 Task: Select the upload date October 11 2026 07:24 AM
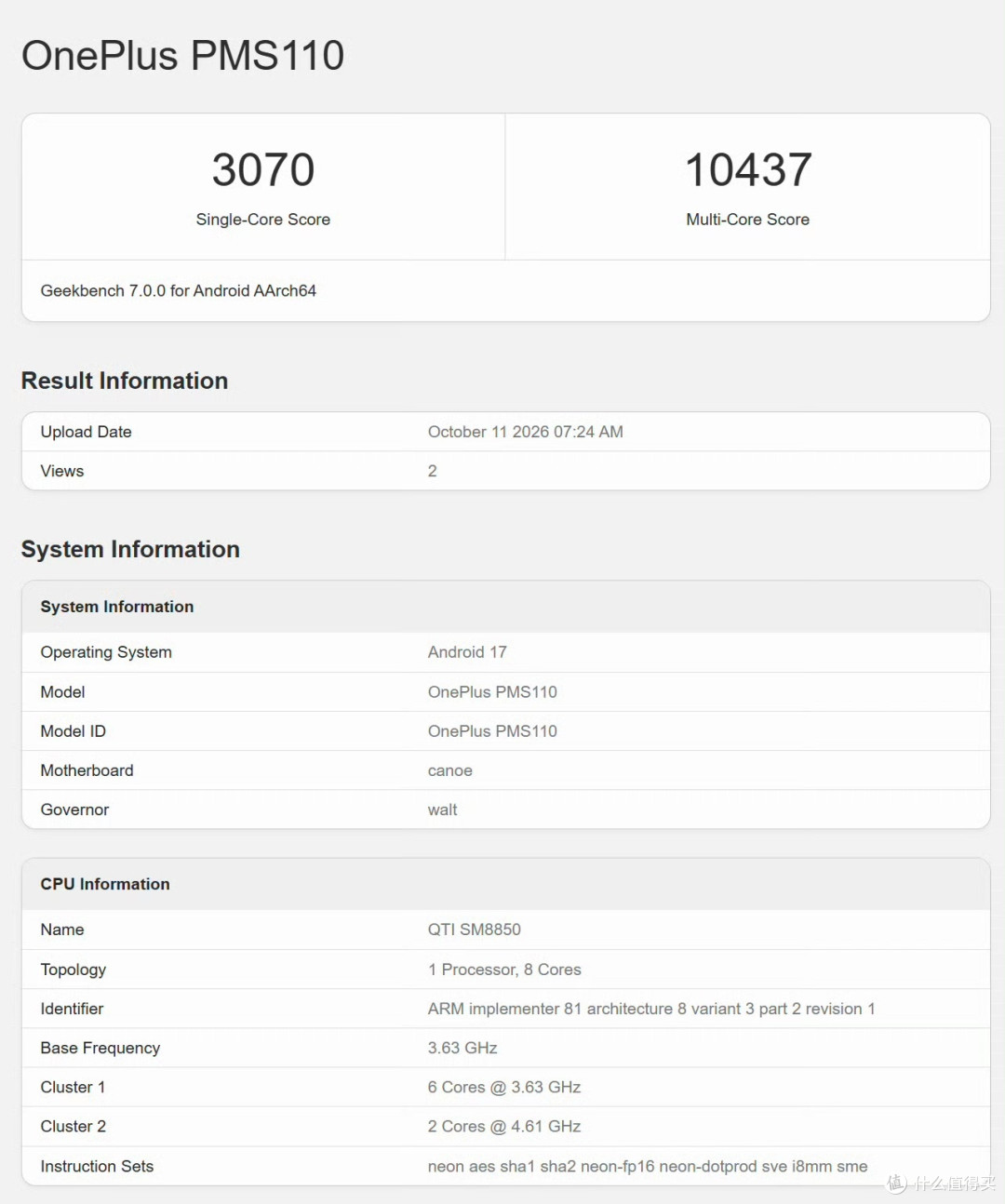[526, 432]
